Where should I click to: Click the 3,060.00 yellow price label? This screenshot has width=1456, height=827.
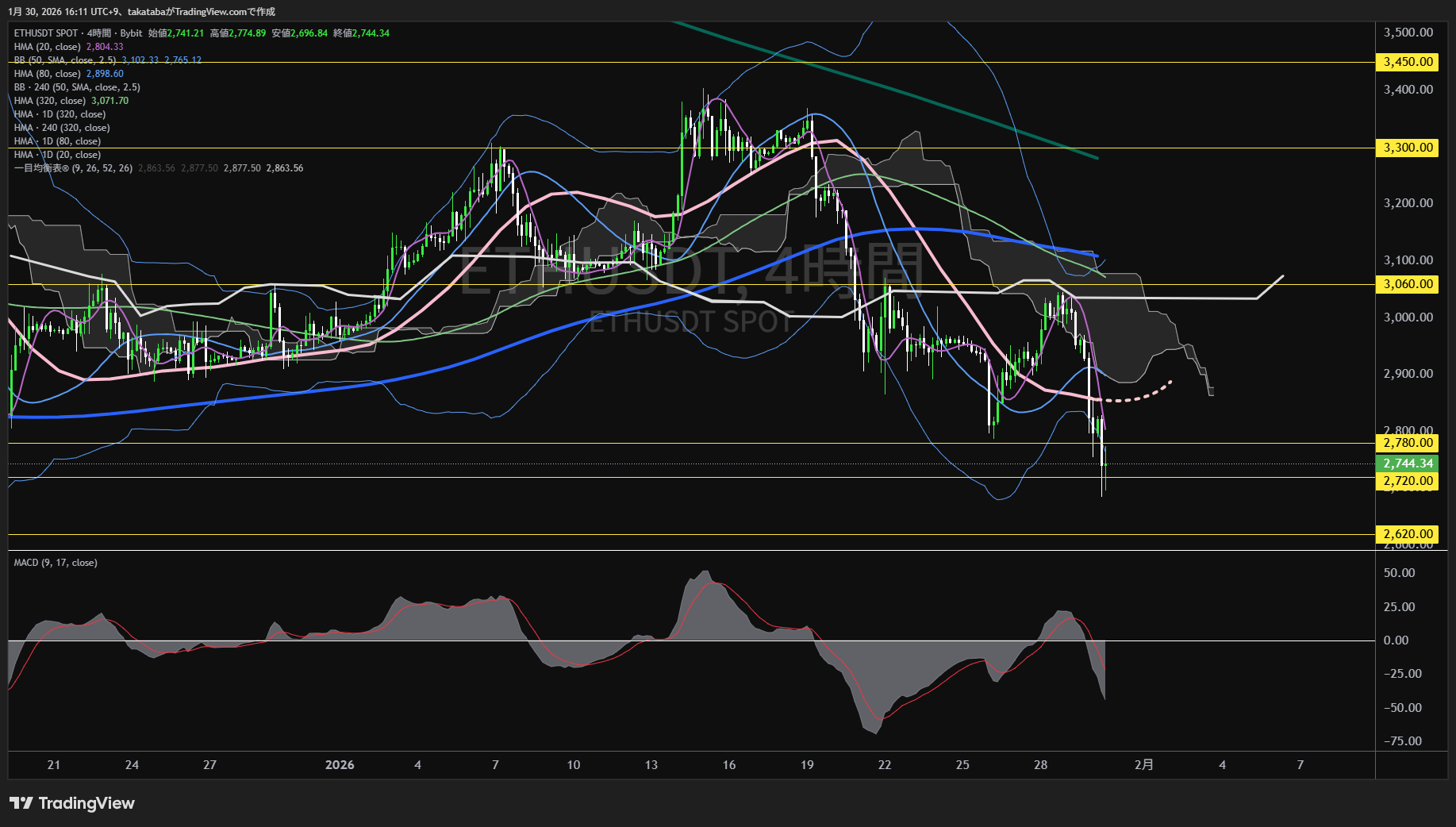click(x=1408, y=284)
